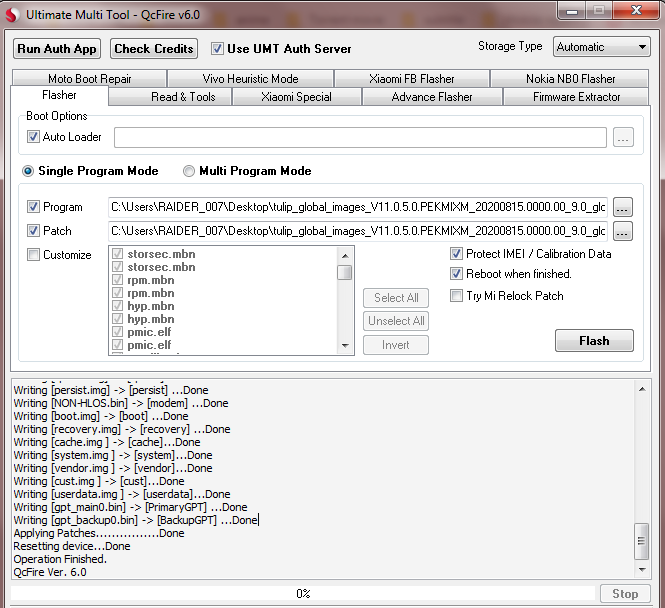Toggle first rpm.mbn list checkbox

tap(117, 280)
